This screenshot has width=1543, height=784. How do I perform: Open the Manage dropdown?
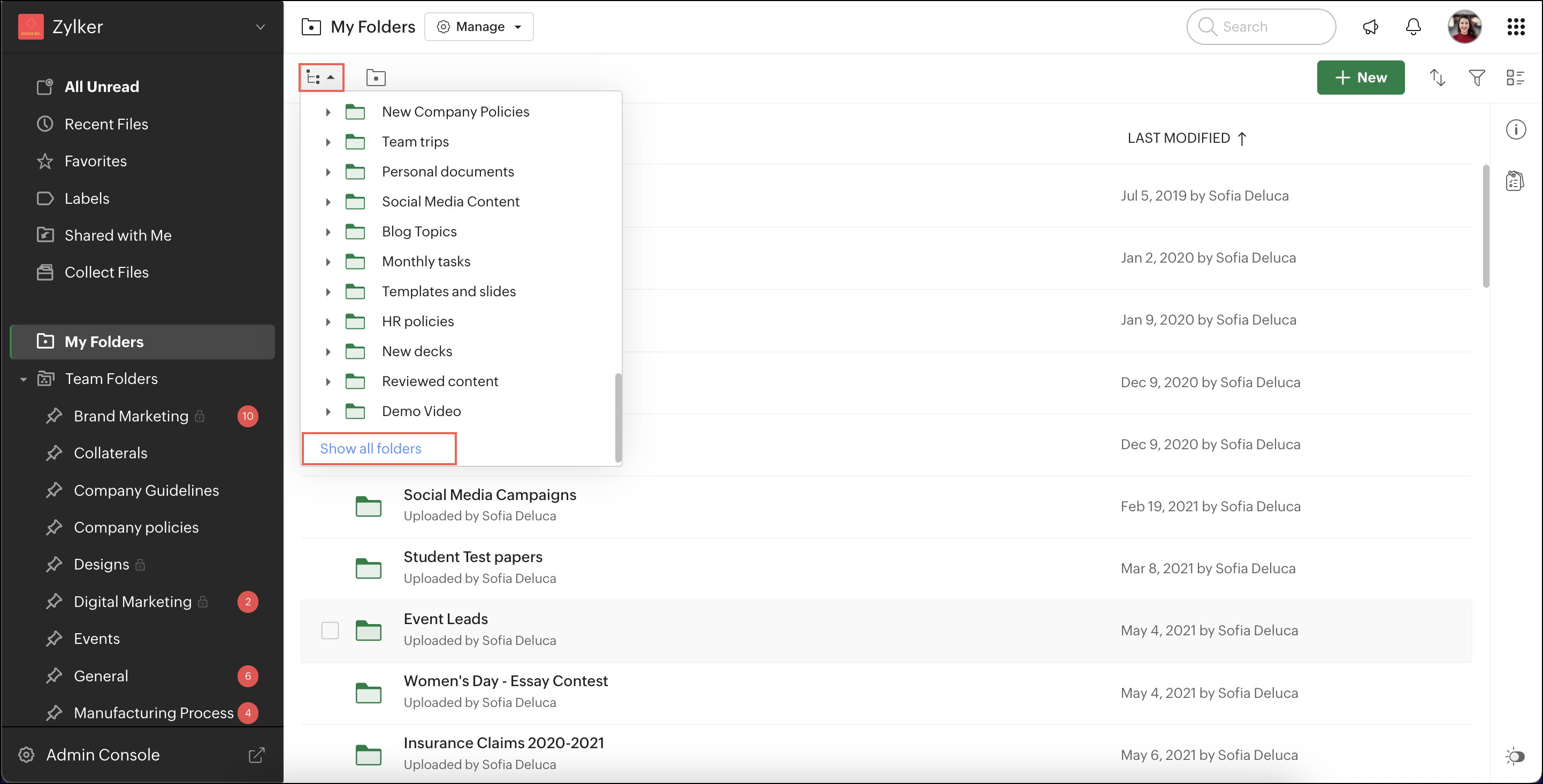point(479,27)
